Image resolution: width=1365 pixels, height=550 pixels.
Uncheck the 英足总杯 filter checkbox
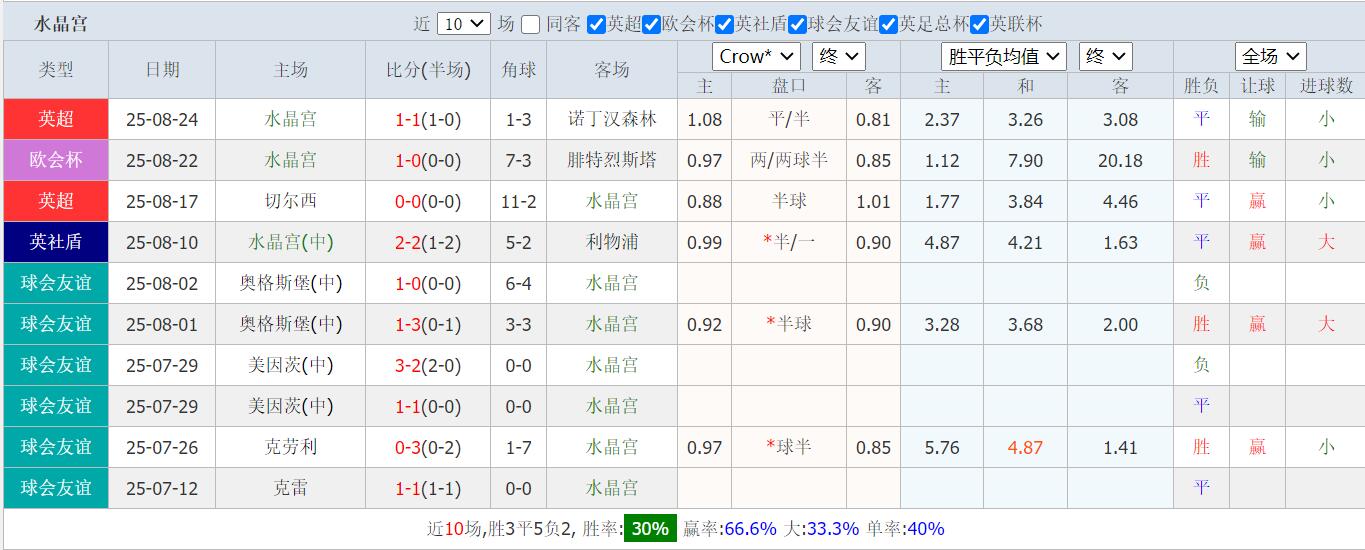[889, 24]
